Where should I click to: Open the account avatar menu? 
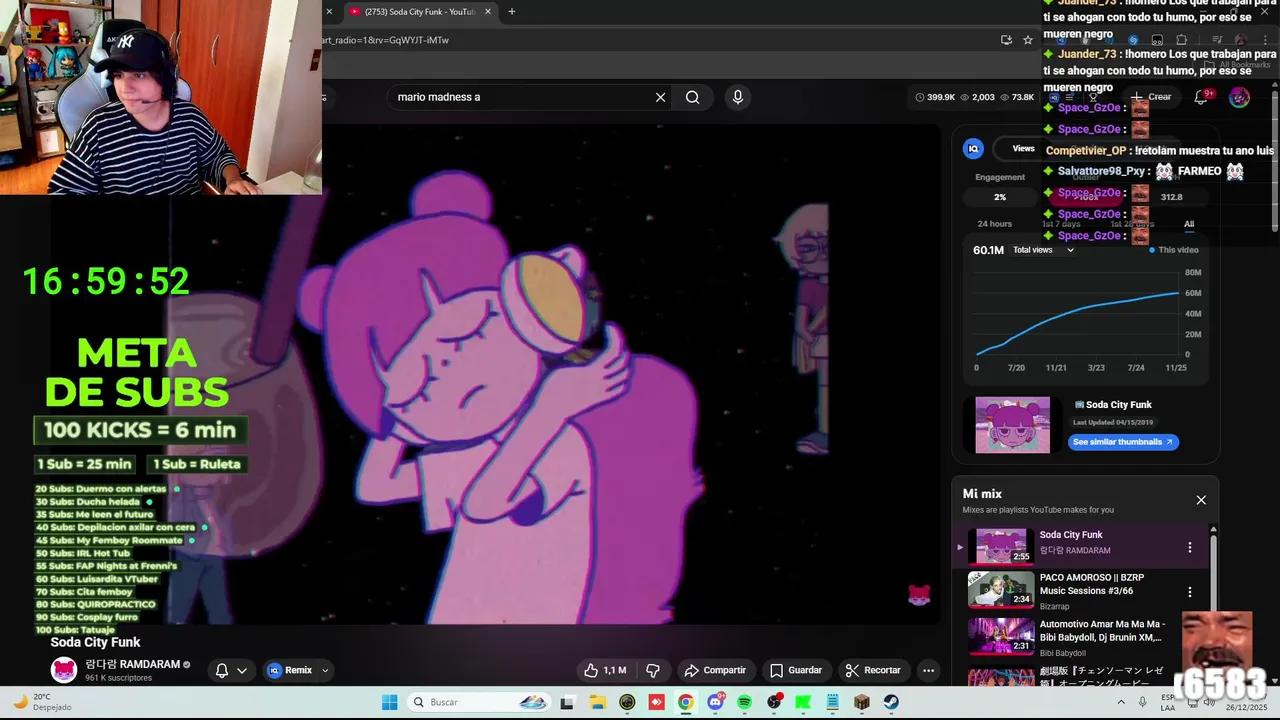1239,97
